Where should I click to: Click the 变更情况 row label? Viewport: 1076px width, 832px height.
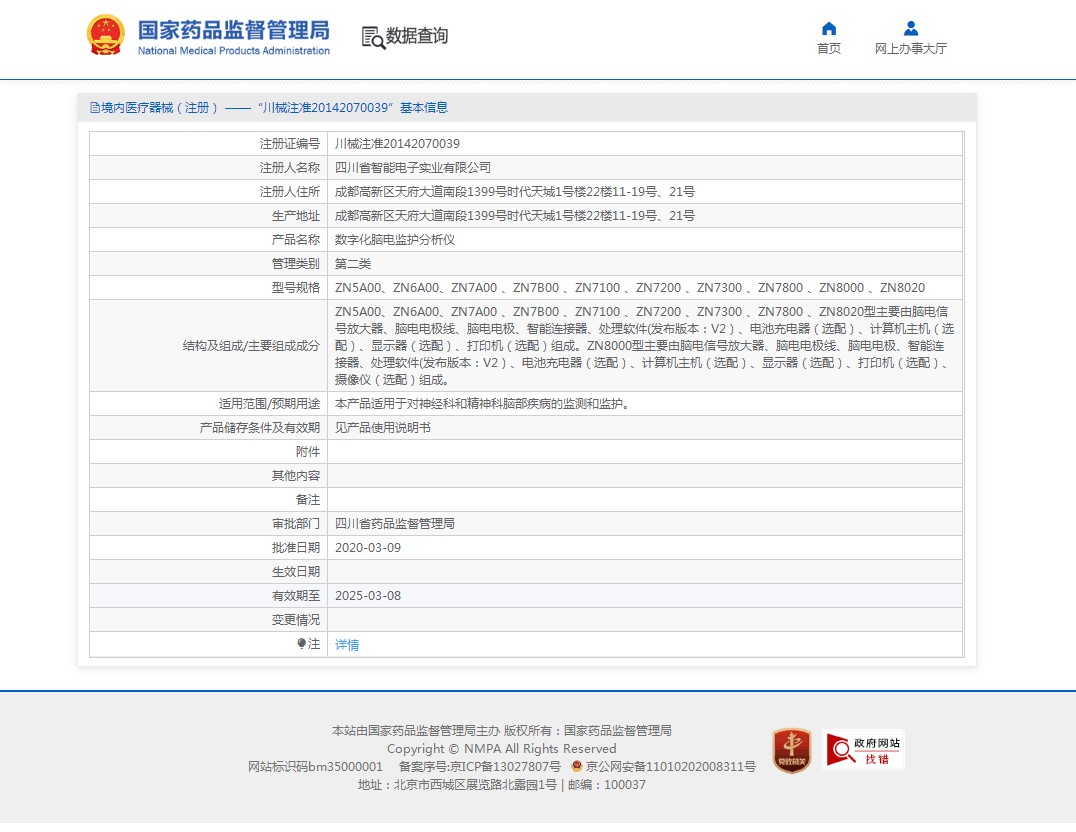tap(296, 620)
